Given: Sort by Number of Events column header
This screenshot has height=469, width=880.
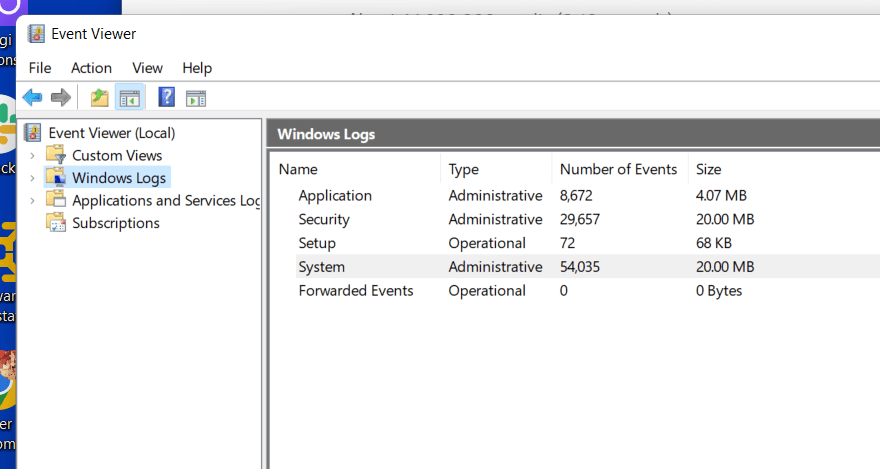Looking at the screenshot, I should [x=620, y=169].
